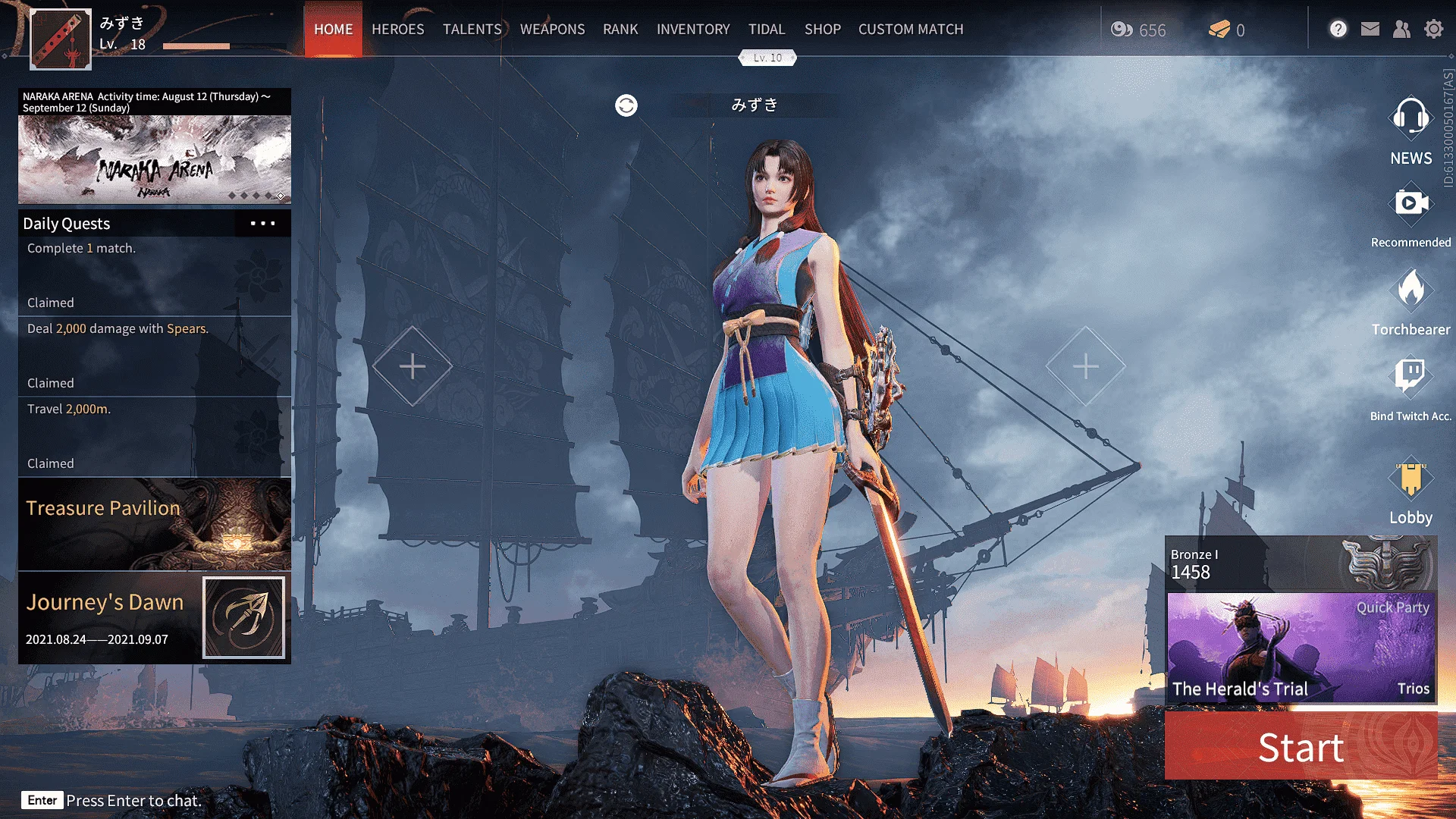The height and width of the screenshot is (819, 1456).
Task: Click the hero name label above character
Action: point(755,105)
